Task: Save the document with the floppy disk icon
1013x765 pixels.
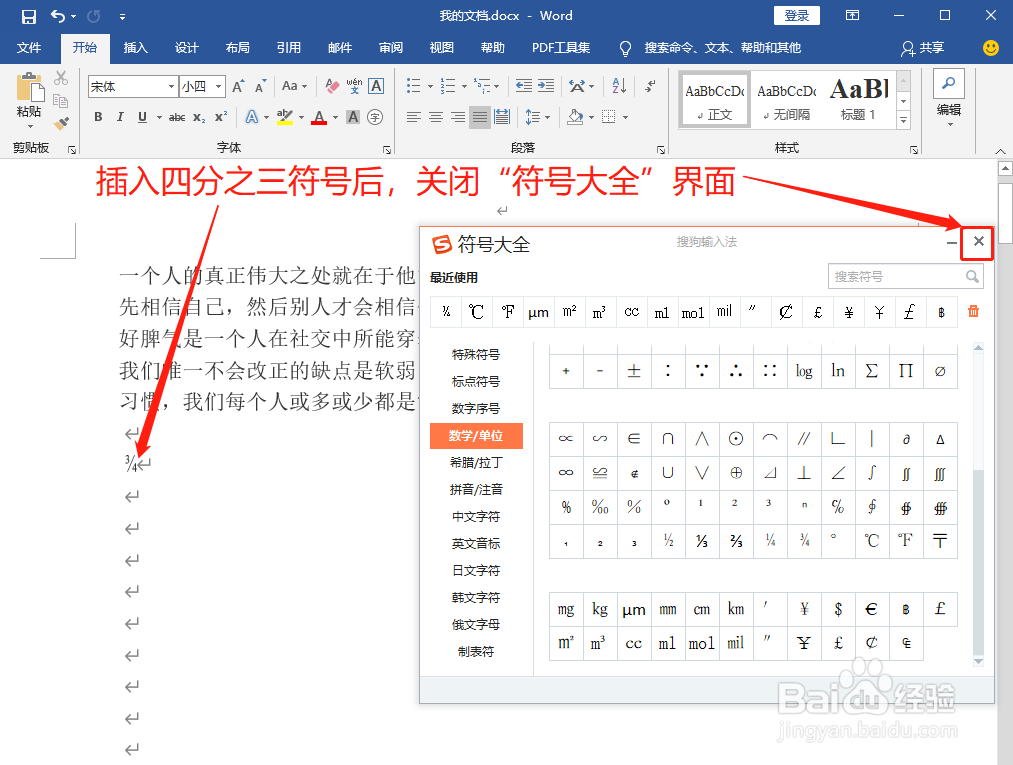Action: tap(28, 16)
